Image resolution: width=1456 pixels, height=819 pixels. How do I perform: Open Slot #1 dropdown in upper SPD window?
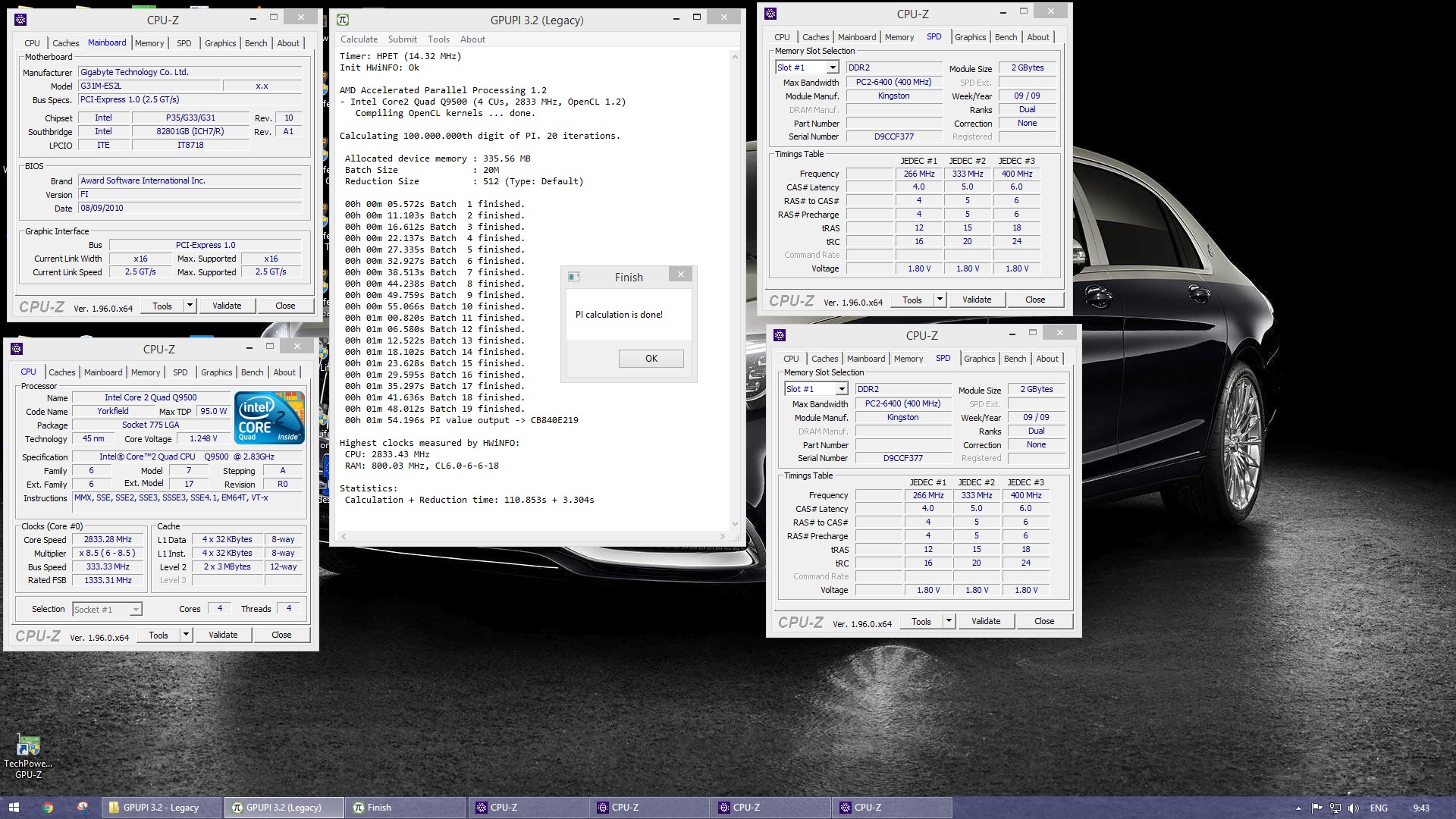point(832,67)
